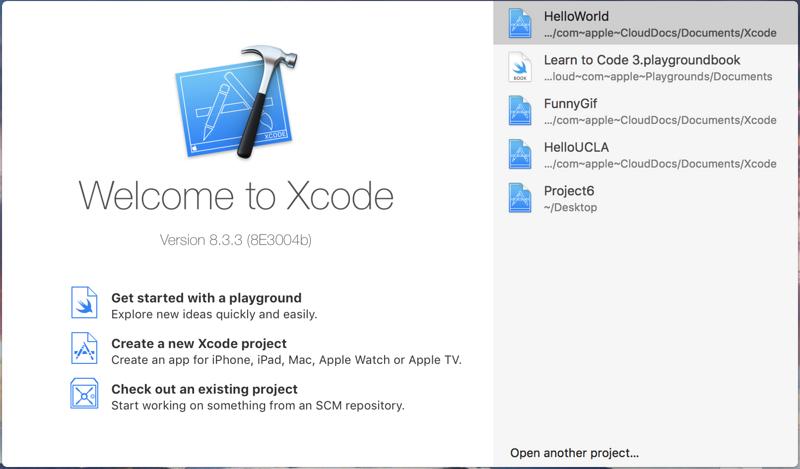Click the Project6 project file icon

tap(520, 198)
